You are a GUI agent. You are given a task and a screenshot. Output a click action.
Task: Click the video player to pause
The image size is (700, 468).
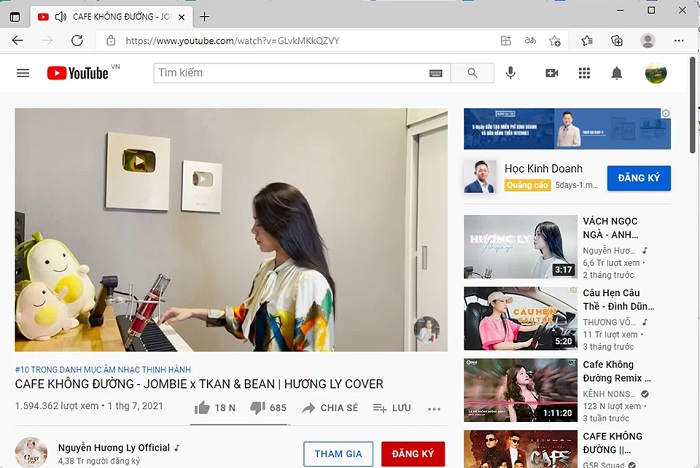231,230
